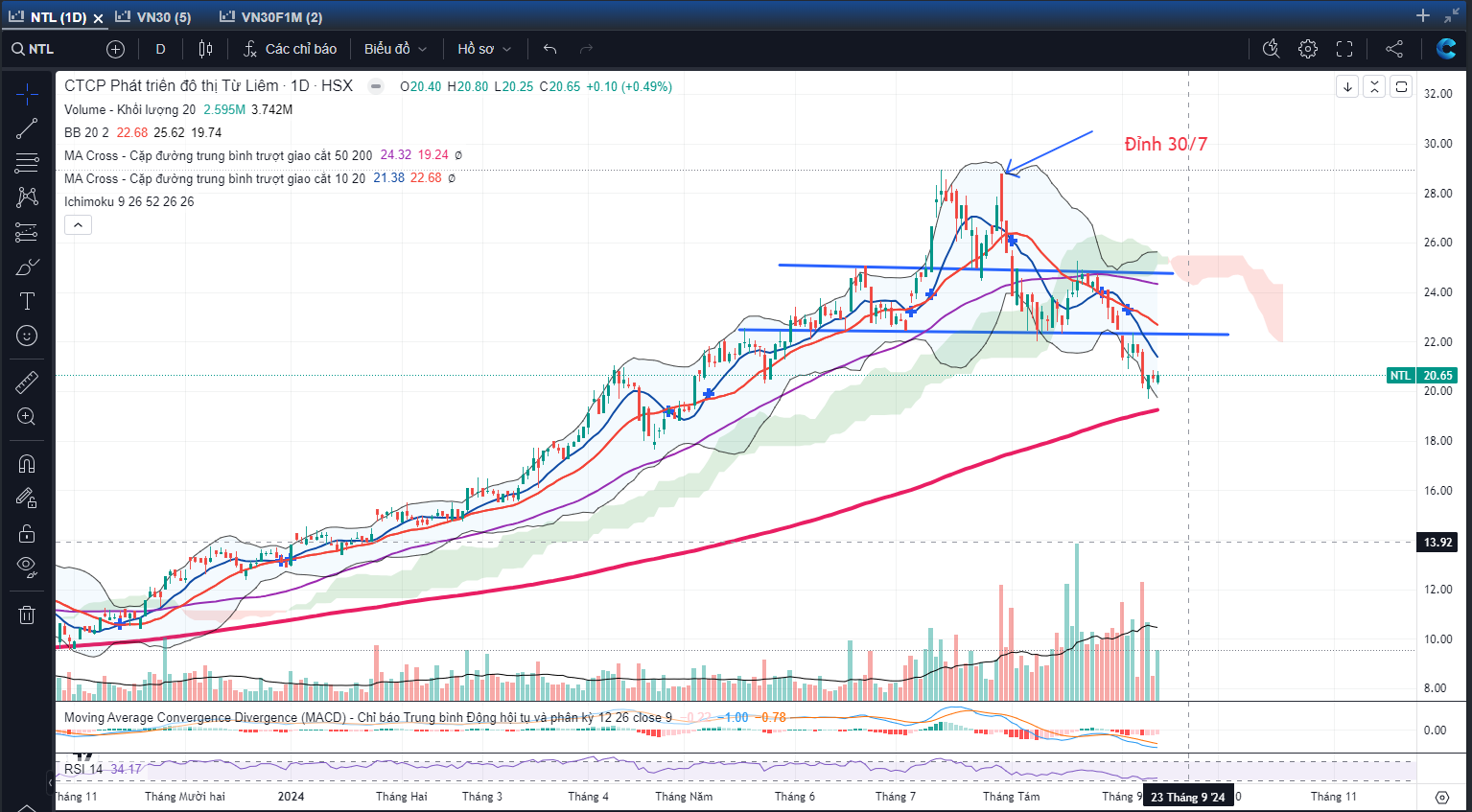1472x812 pixels.
Task: Add a new chart tab with plus icon
Action: point(1423,15)
